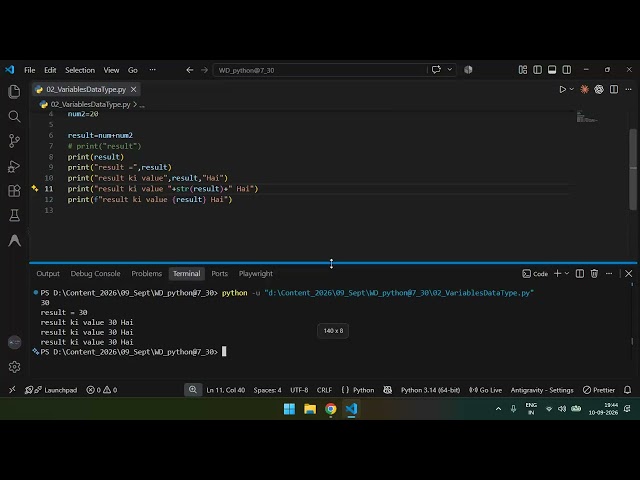Viewport: 640px width, 480px height.
Task: Change indentation via Spaces: 4
Action: click(267, 390)
